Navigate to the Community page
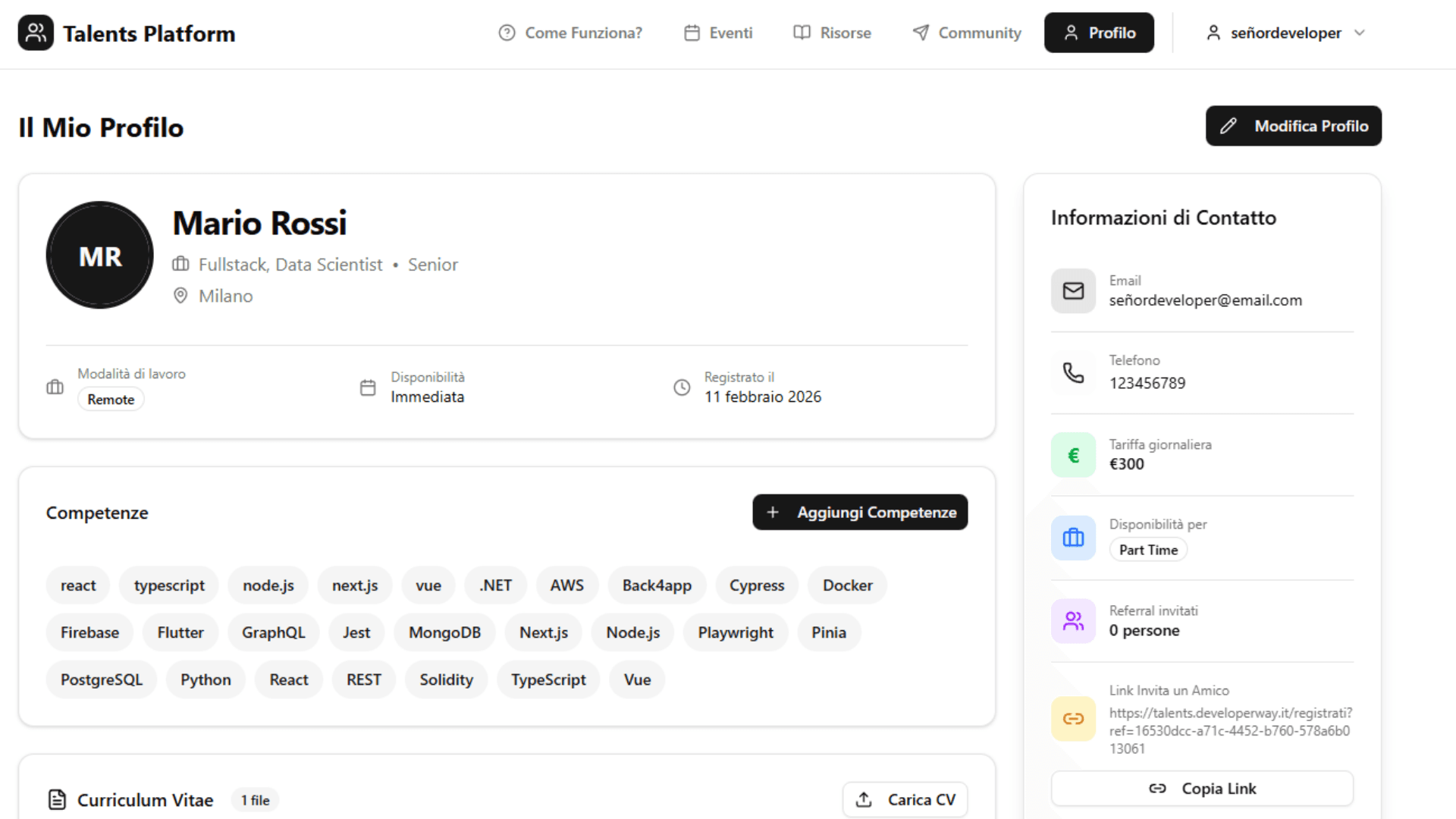The image size is (1456, 819). 967,33
